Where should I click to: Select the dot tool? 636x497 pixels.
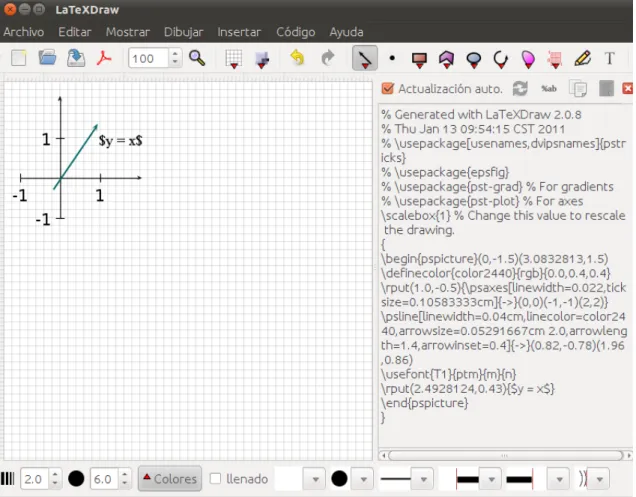tap(392, 58)
